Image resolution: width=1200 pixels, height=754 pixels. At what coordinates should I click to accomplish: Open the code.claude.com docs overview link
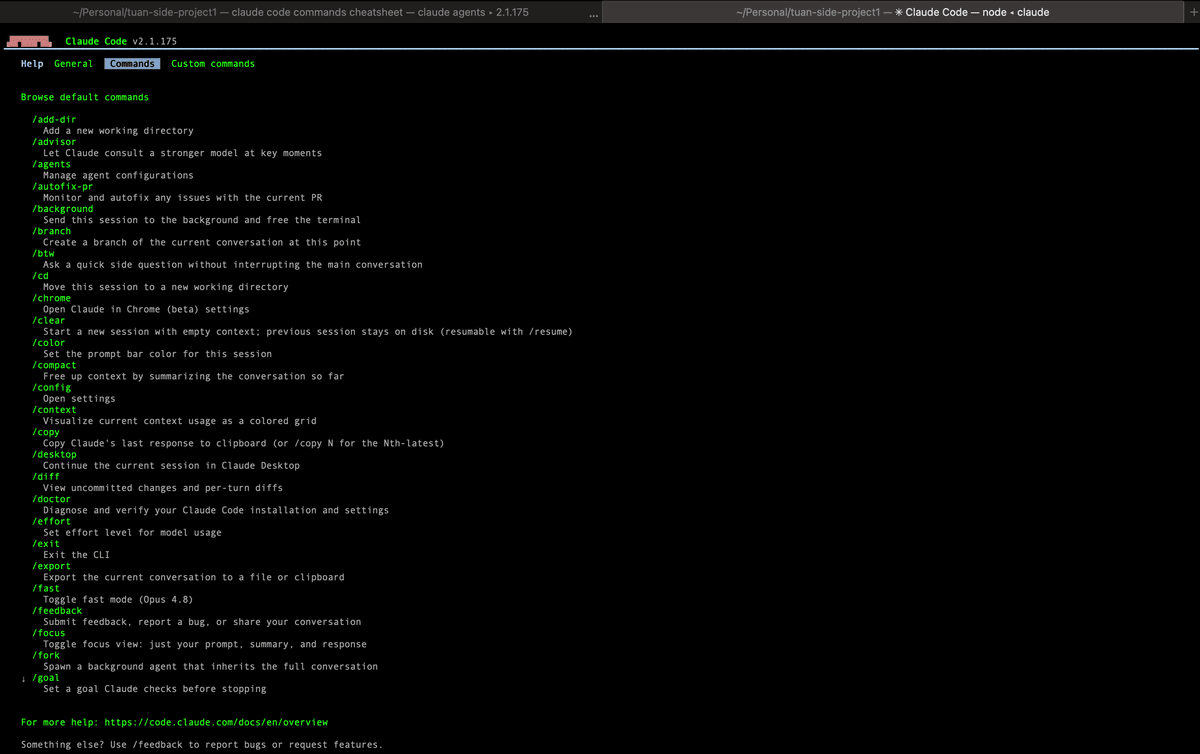216,722
